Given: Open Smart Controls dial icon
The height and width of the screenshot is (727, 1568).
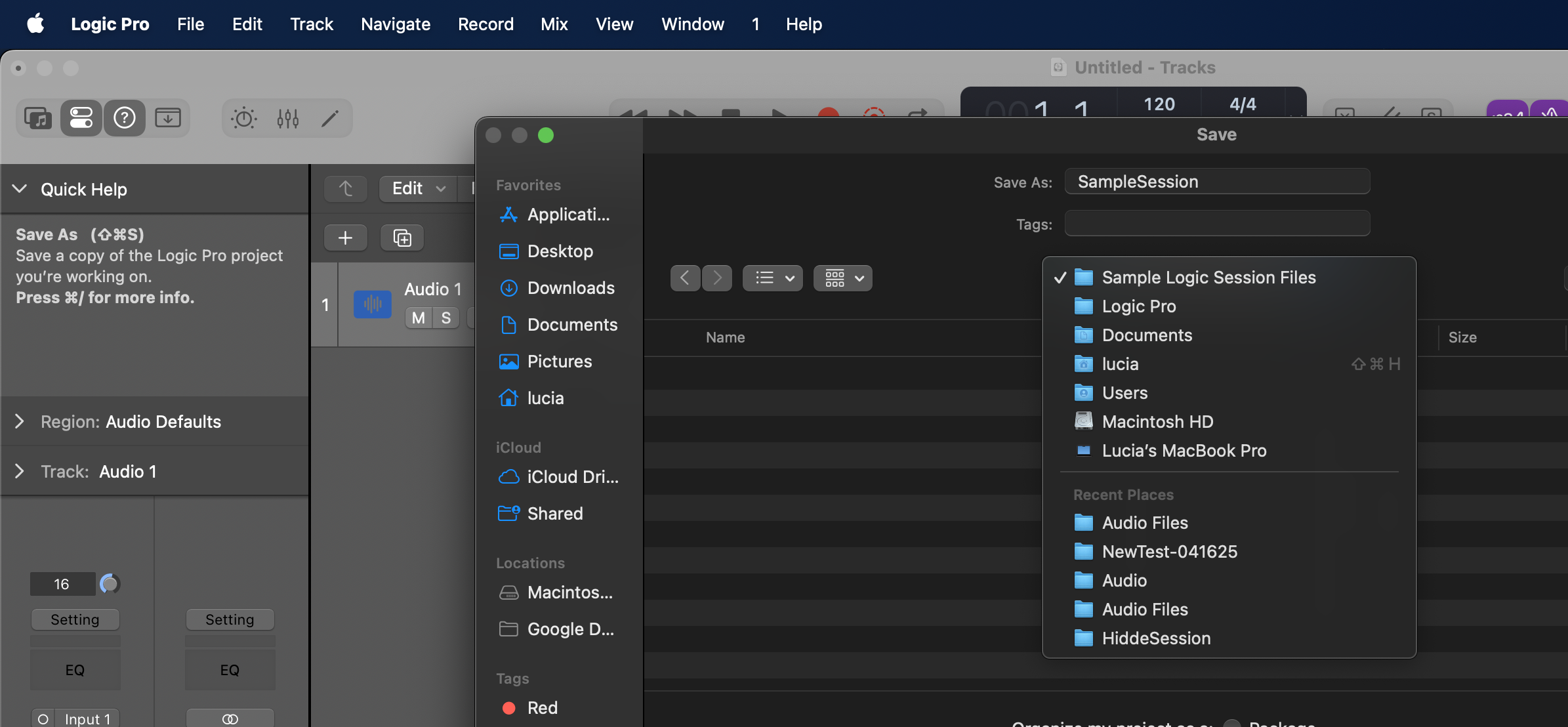Looking at the screenshot, I should point(244,118).
